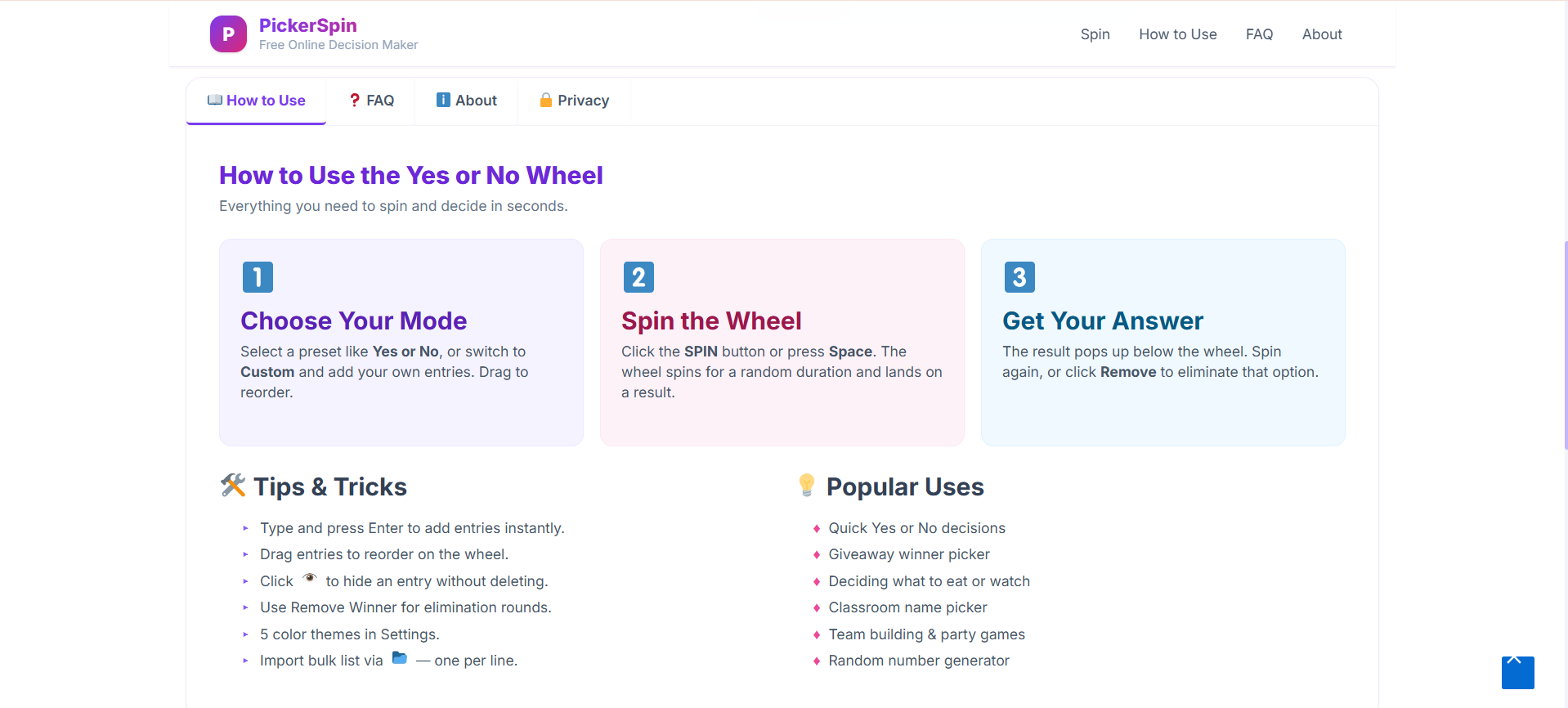Click the step 1 number badge
Viewport: 1568px width, 708px height.
(258, 277)
